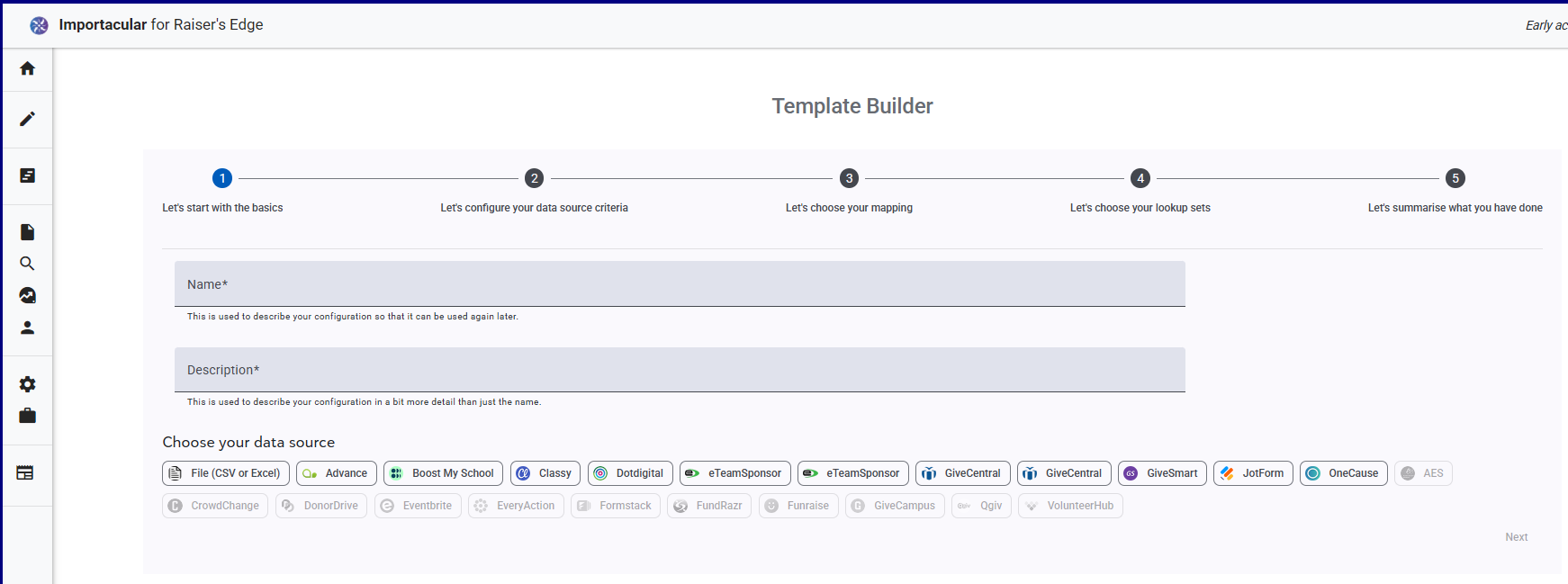The width and height of the screenshot is (1568, 584).
Task: Choose the Boost My School source
Action: pos(443,473)
